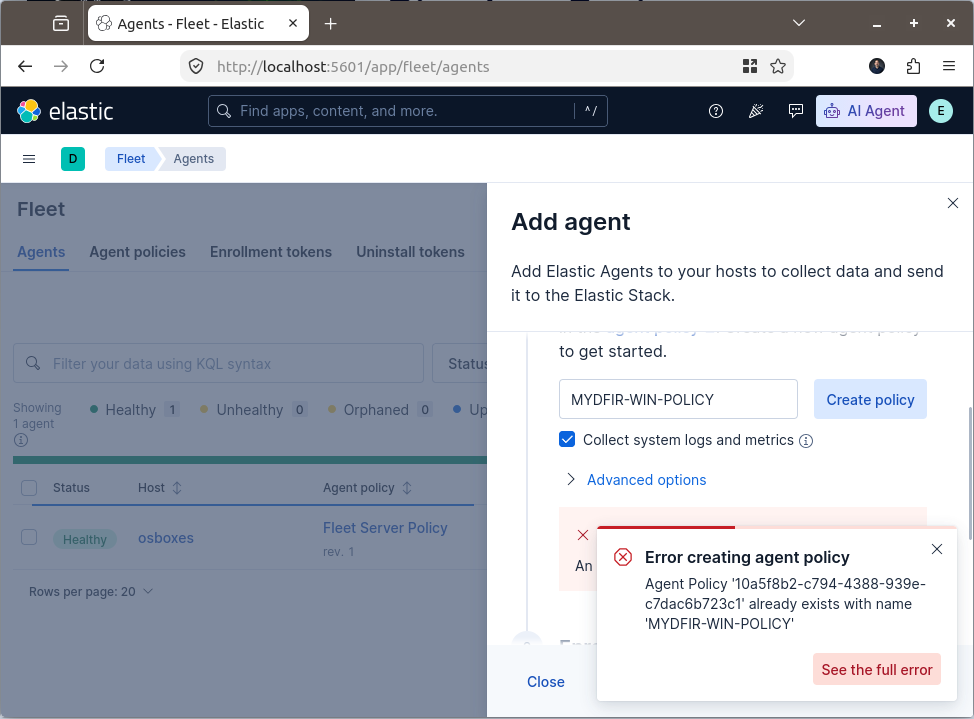This screenshot has height=719, width=974.
Task: Close the Add agent flyout with X
Action: tap(952, 203)
